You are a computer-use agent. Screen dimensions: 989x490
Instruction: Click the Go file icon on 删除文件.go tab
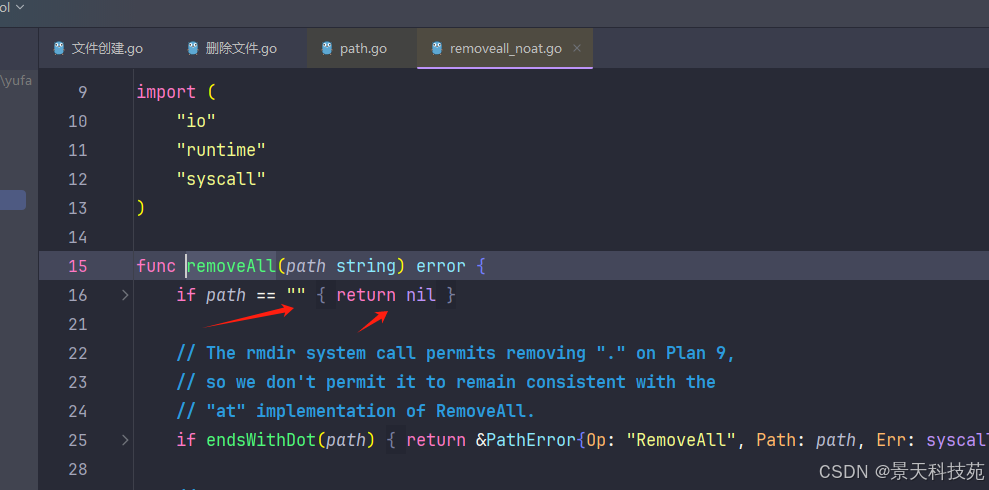[x=193, y=48]
